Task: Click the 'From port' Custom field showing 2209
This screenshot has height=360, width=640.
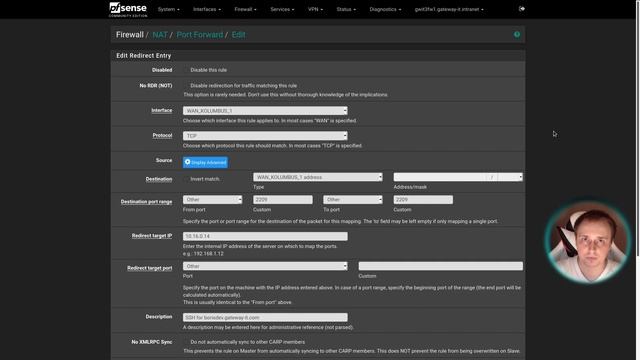Action: (x=283, y=200)
